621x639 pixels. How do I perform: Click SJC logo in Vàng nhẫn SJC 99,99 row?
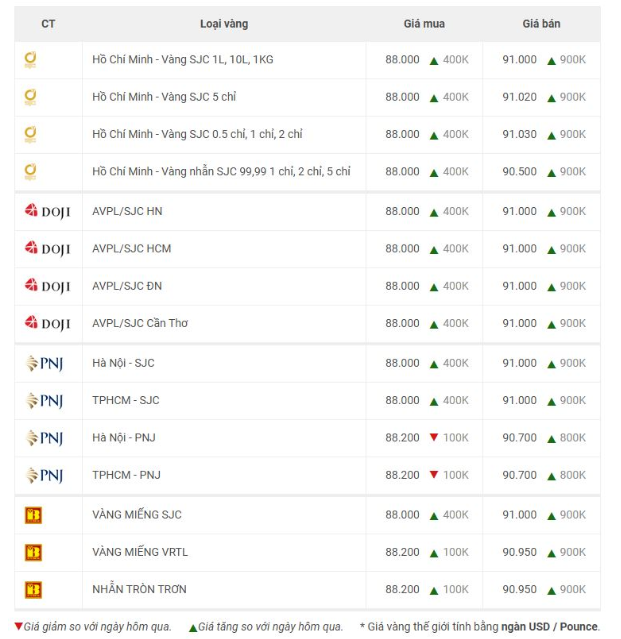click(x=31, y=172)
